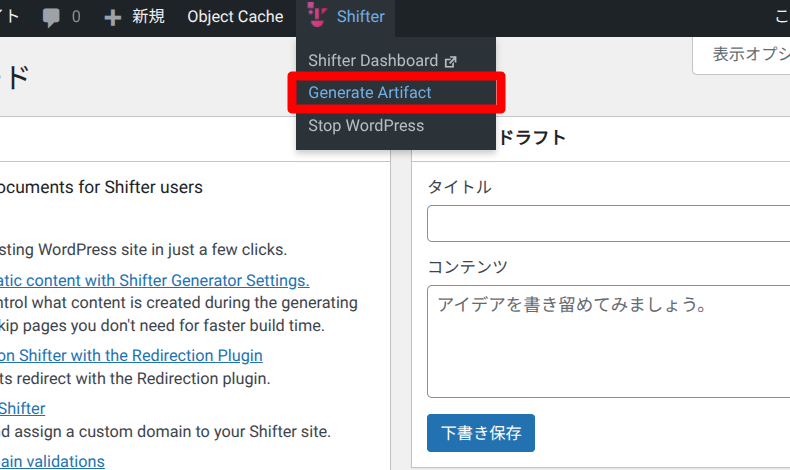Click the 'Documents for Shifter users' heading
790x470 pixels.
(x=101, y=187)
